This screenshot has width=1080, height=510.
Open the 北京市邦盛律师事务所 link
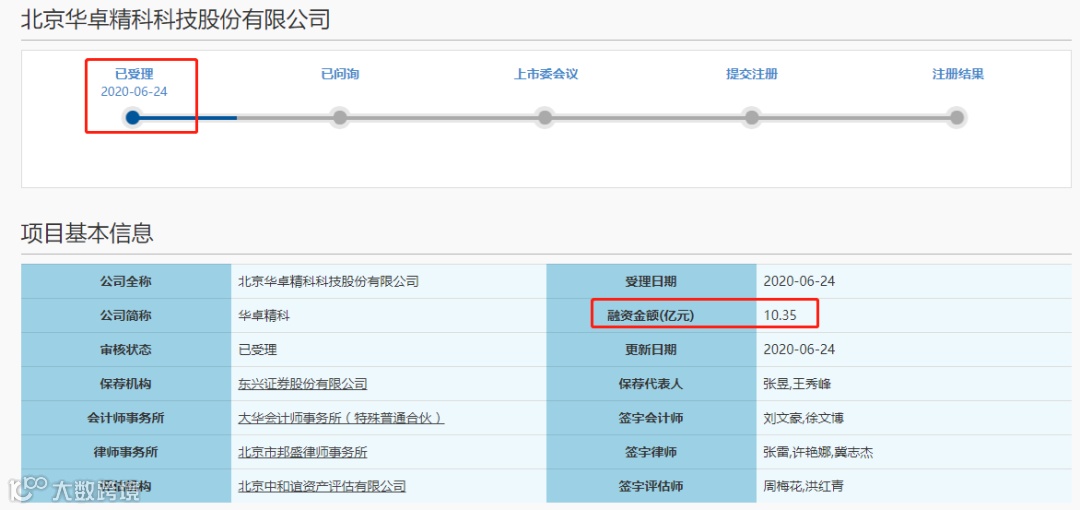point(302,452)
